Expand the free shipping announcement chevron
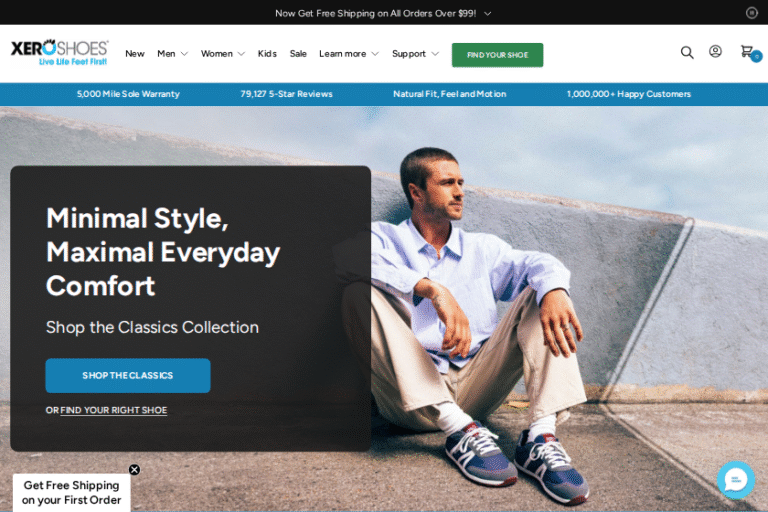768x512 pixels. click(488, 14)
